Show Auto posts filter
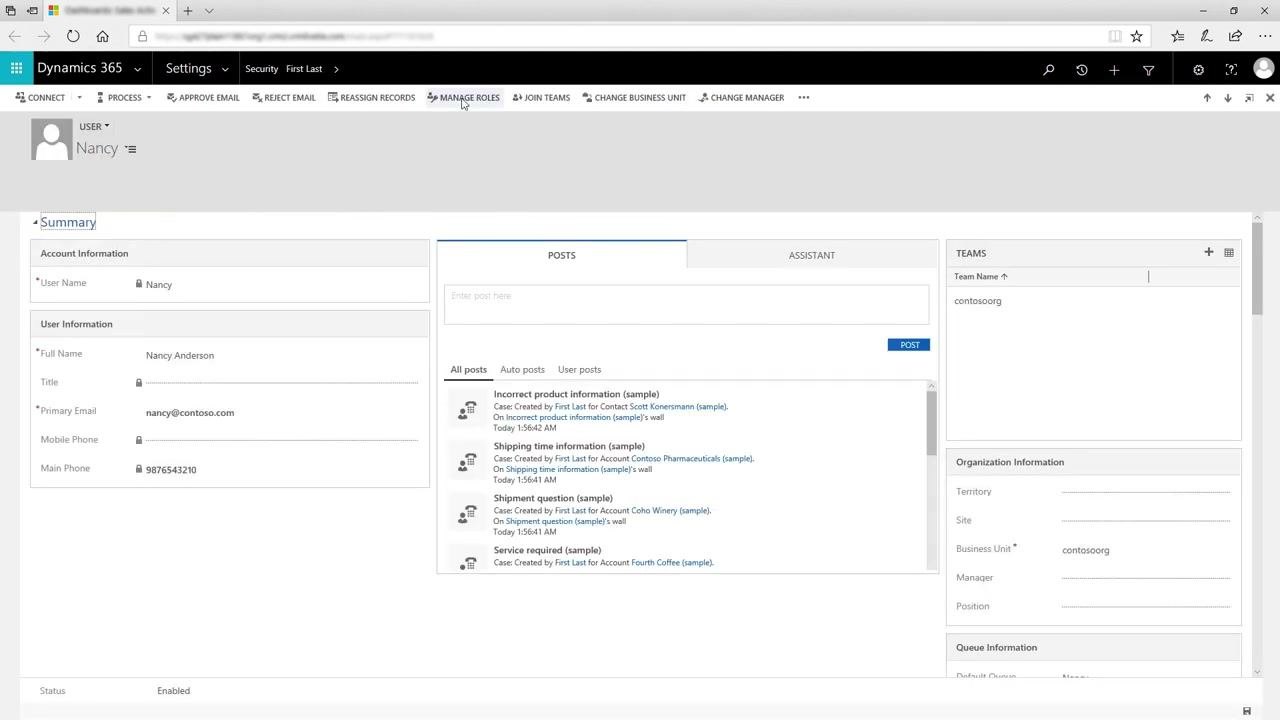The width and height of the screenshot is (1280, 720). [522, 370]
